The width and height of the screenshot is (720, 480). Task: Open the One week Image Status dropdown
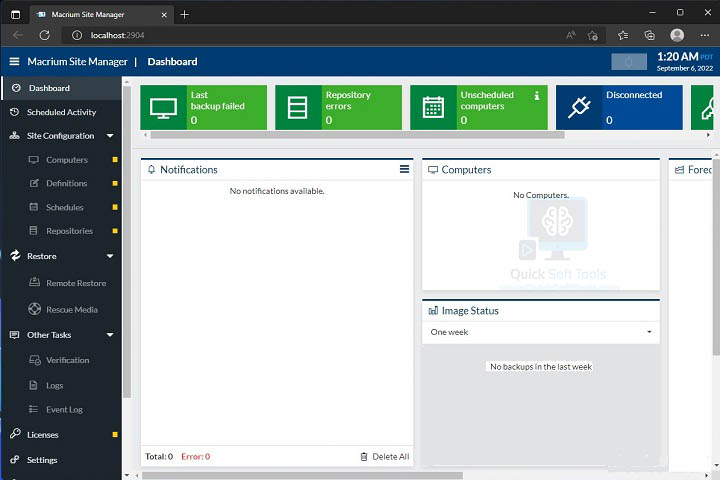click(x=541, y=332)
